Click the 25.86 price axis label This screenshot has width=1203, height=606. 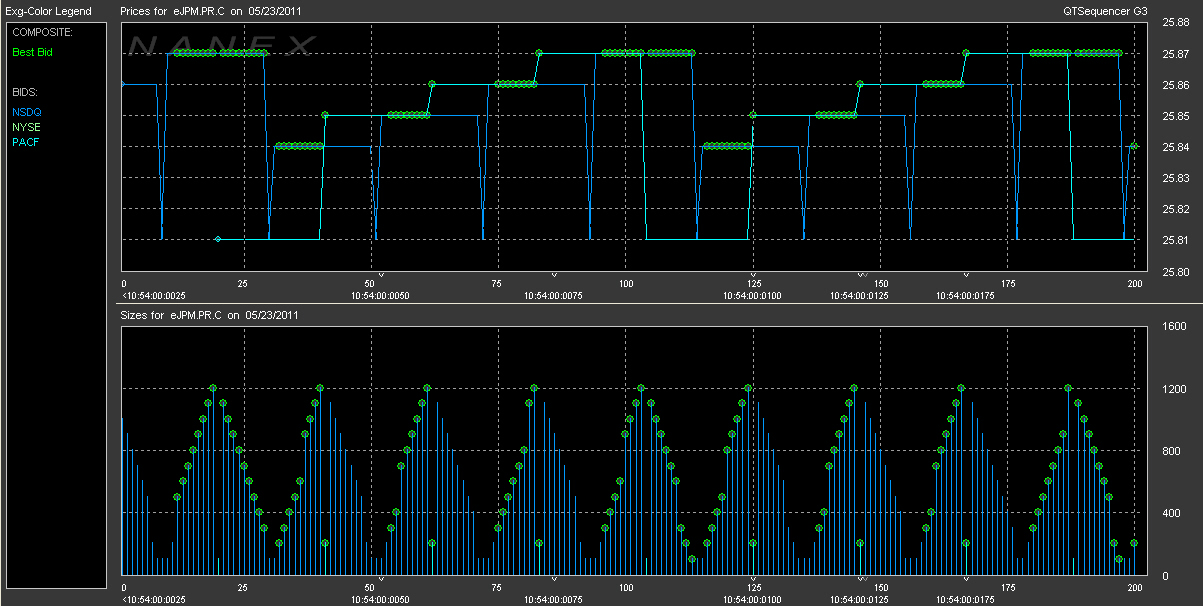pos(1174,85)
